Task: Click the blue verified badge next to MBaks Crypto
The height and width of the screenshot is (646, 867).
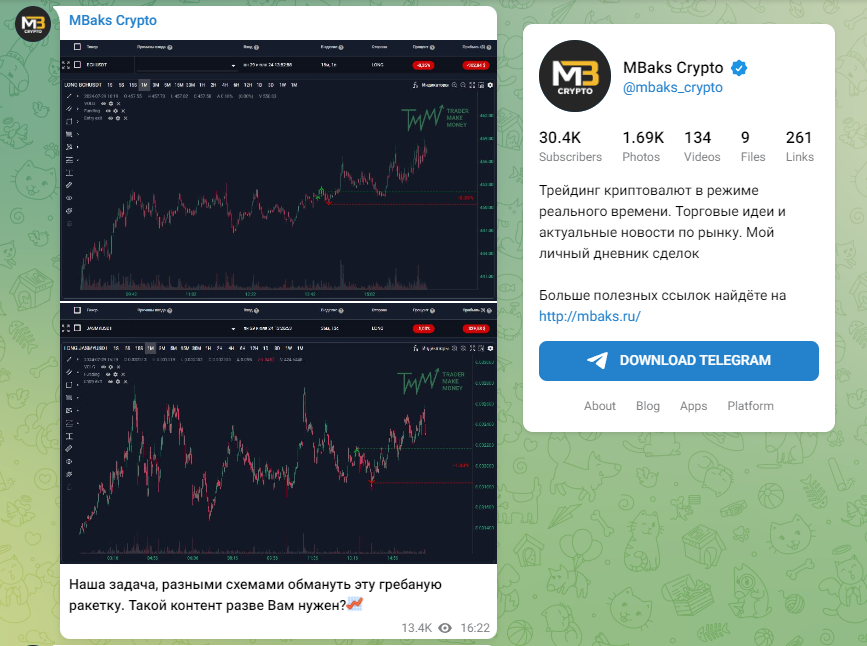Action: click(x=740, y=68)
